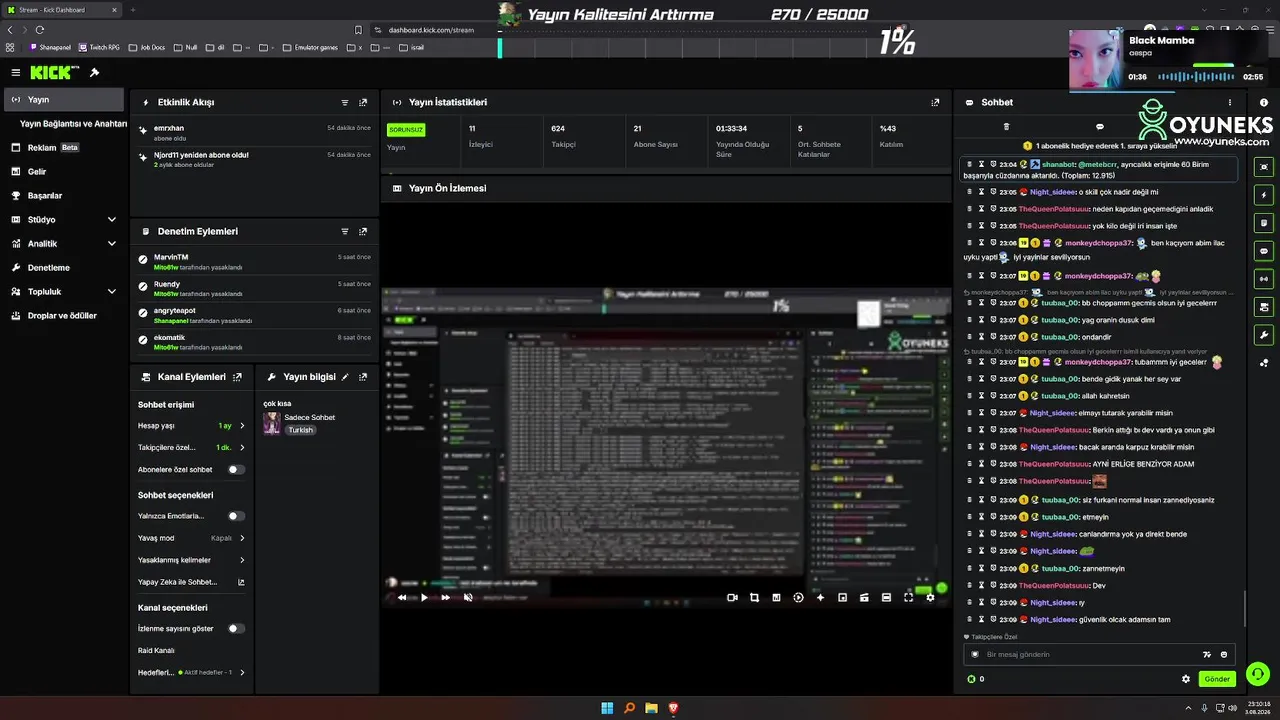Open Denetleme in the sidebar
Viewport: 1280px width, 720px height.
(63, 267)
